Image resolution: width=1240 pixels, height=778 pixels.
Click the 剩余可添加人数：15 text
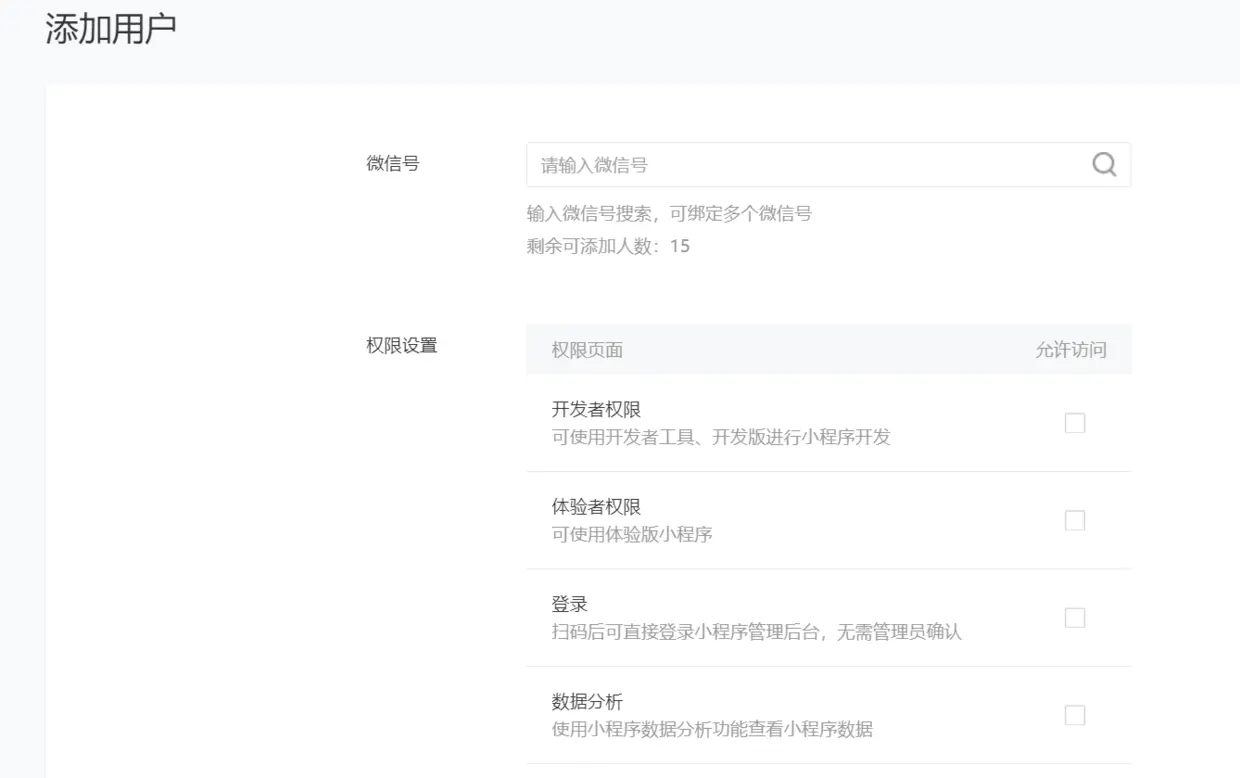click(x=608, y=246)
